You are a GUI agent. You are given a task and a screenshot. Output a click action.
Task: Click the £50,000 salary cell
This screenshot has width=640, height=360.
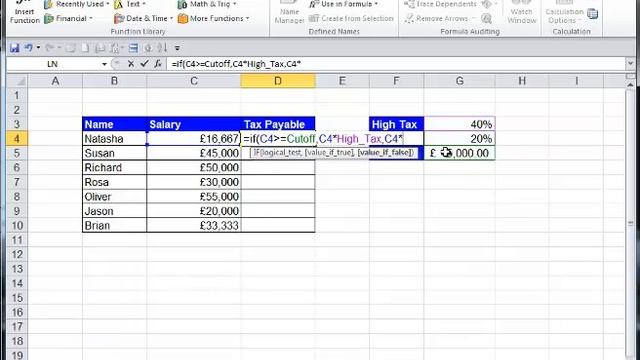tap(194, 168)
